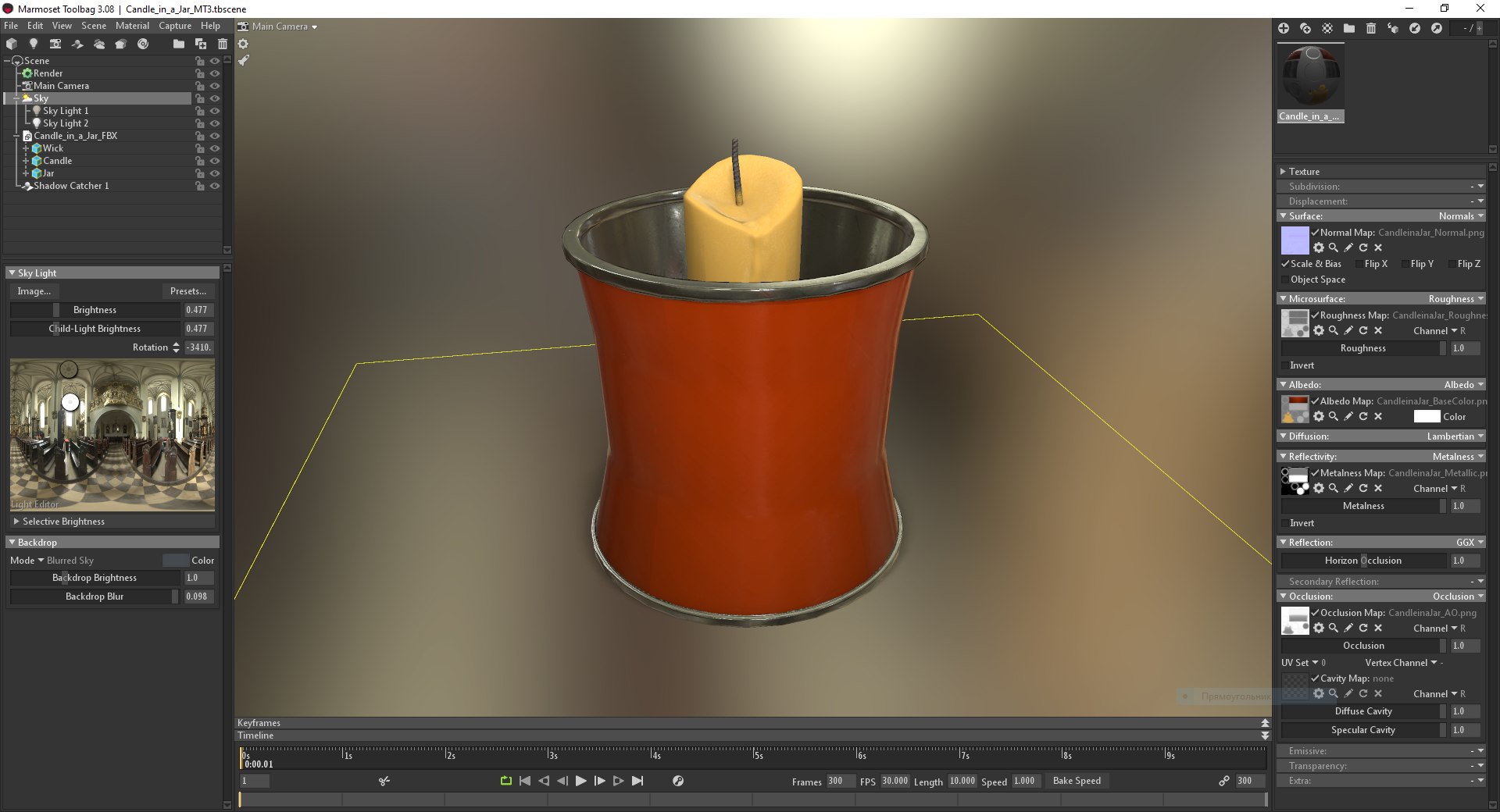Expand the Selective Brightness section

tap(16, 522)
